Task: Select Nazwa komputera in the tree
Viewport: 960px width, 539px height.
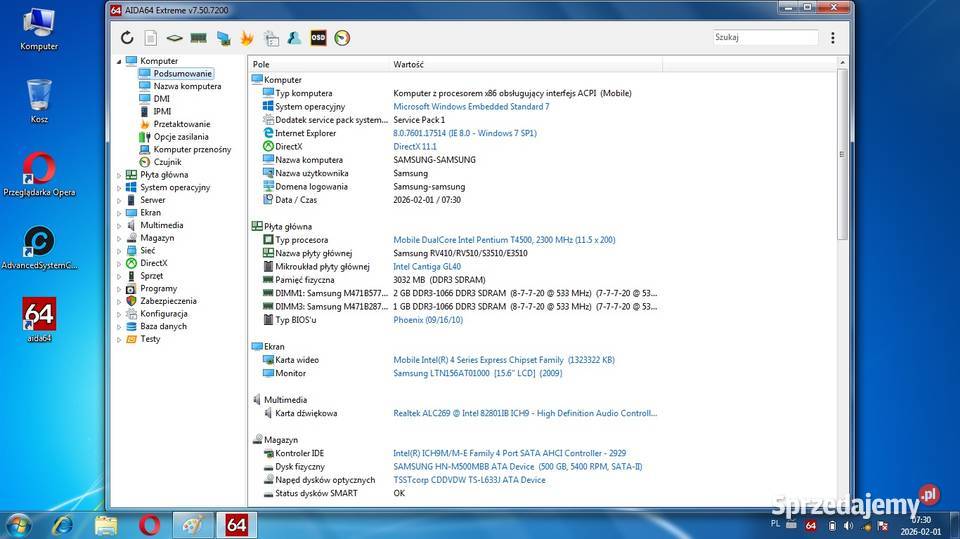Action: (x=187, y=86)
